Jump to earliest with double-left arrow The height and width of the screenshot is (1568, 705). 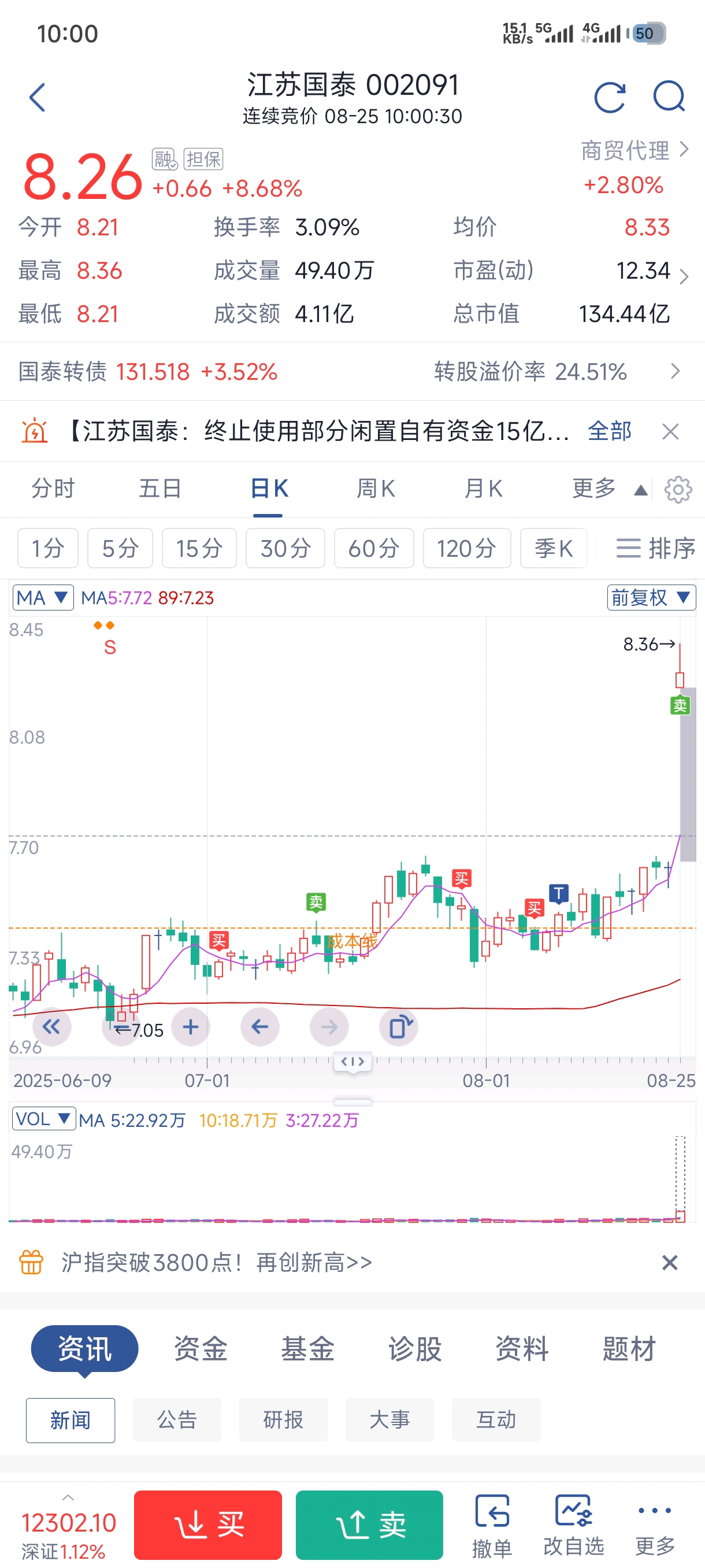click(51, 1027)
